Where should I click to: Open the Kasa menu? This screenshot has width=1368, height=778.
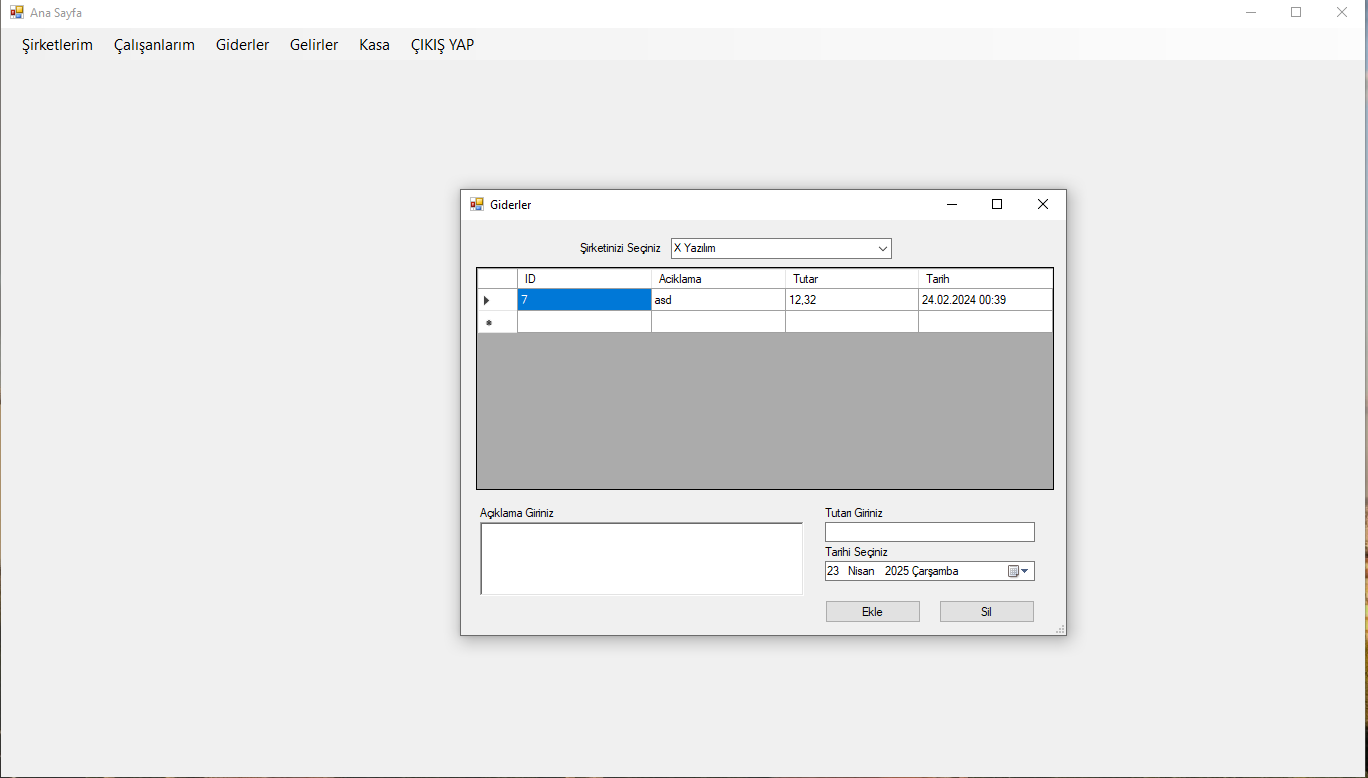[374, 45]
